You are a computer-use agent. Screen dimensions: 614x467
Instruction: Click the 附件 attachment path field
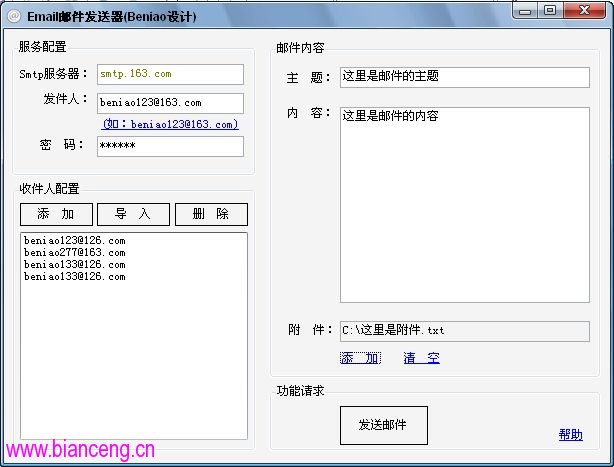(x=465, y=331)
